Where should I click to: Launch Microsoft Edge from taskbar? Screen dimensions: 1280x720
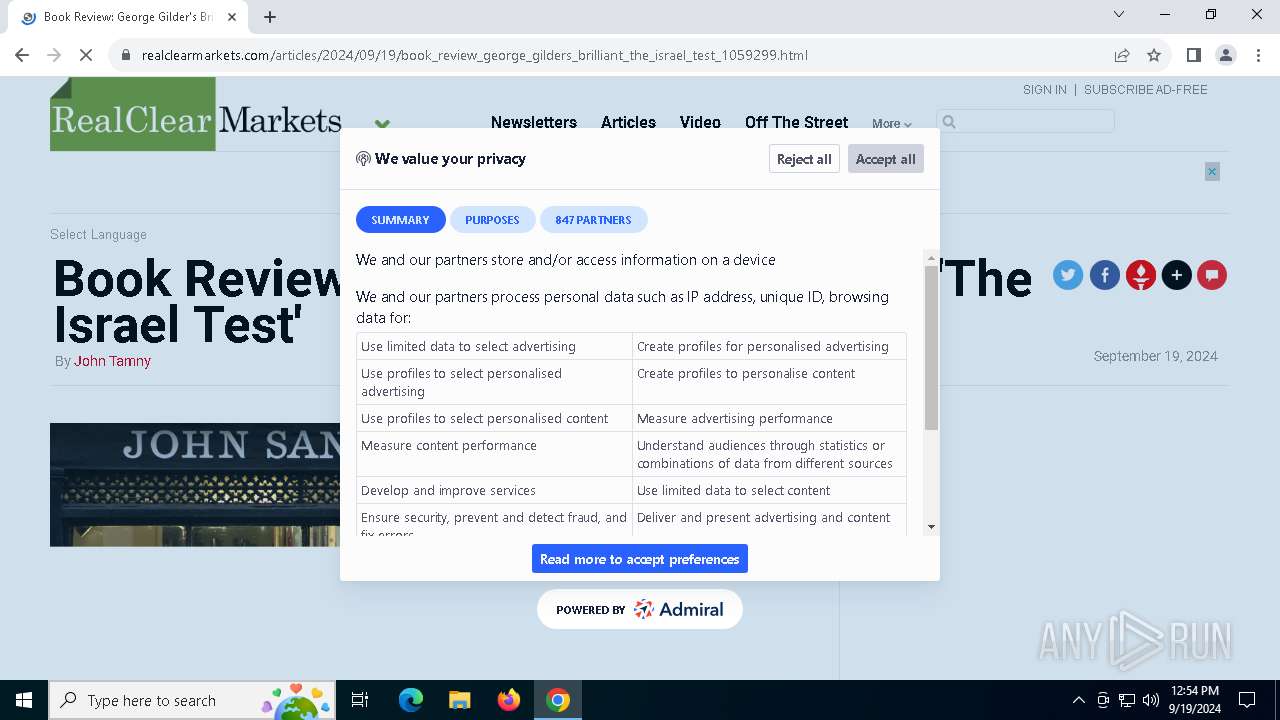click(411, 700)
